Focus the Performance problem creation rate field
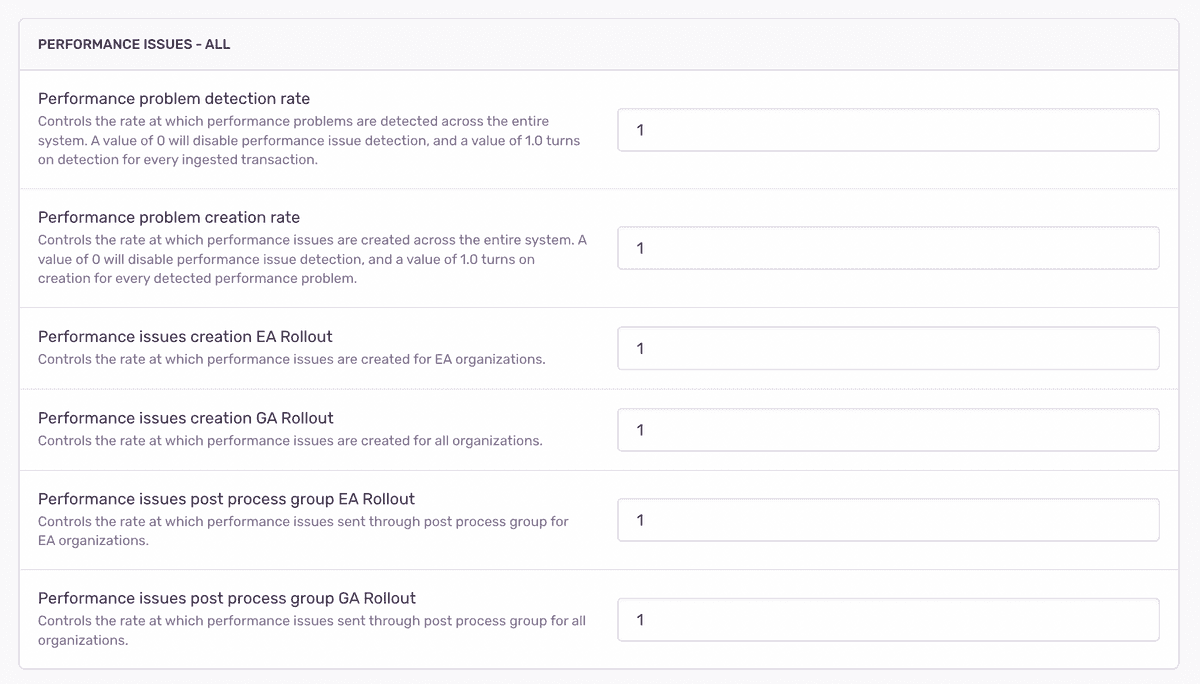The height and width of the screenshot is (684, 1200). [888, 248]
